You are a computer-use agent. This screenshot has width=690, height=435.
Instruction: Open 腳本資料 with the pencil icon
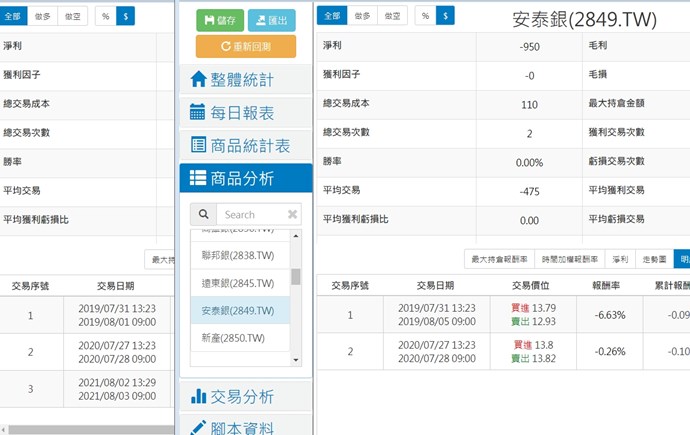tap(246, 427)
